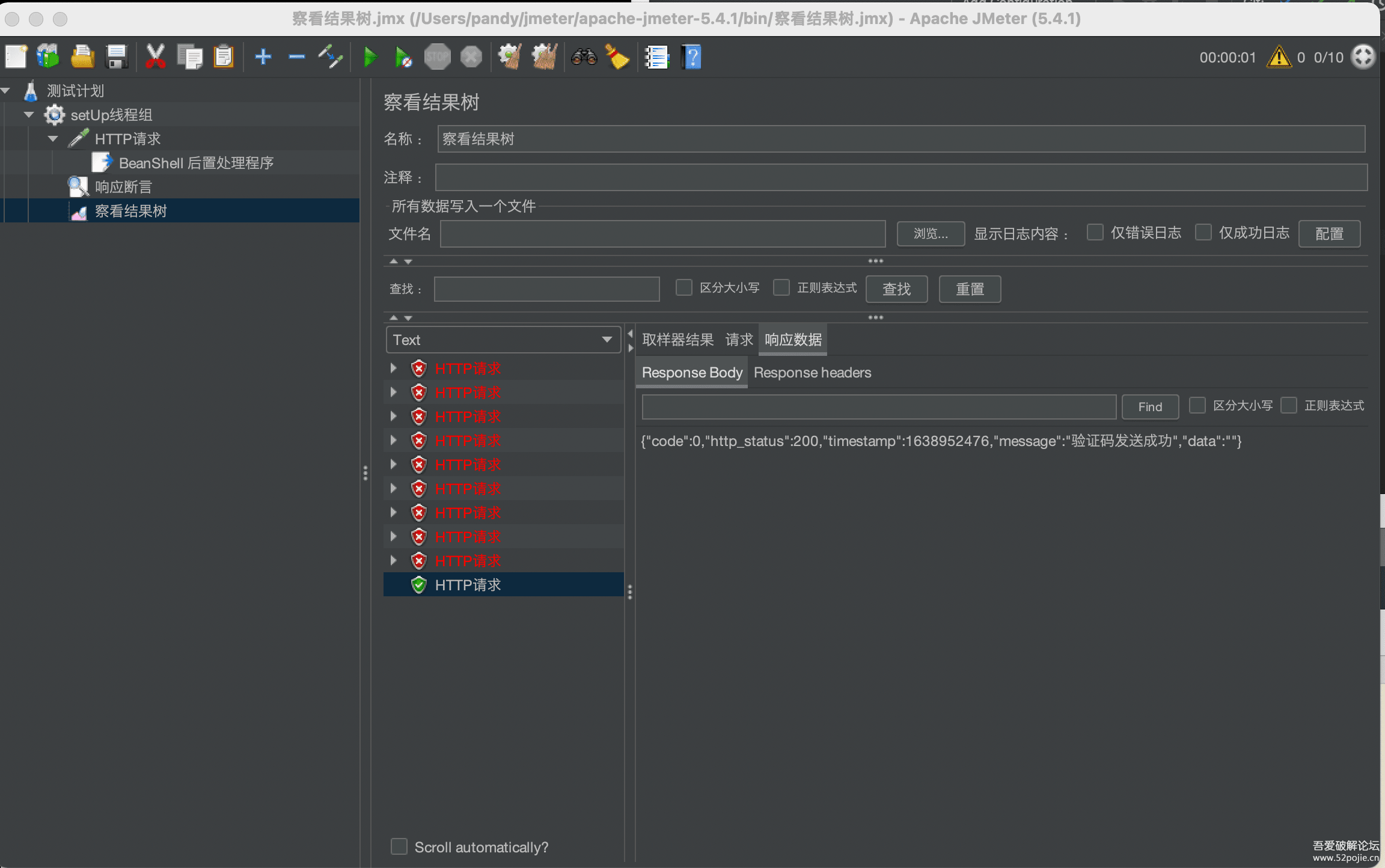Viewport: 1385px width, 868px height.
Task: Open the Text renderer dropdown
Action: click(x=503, y=340)
